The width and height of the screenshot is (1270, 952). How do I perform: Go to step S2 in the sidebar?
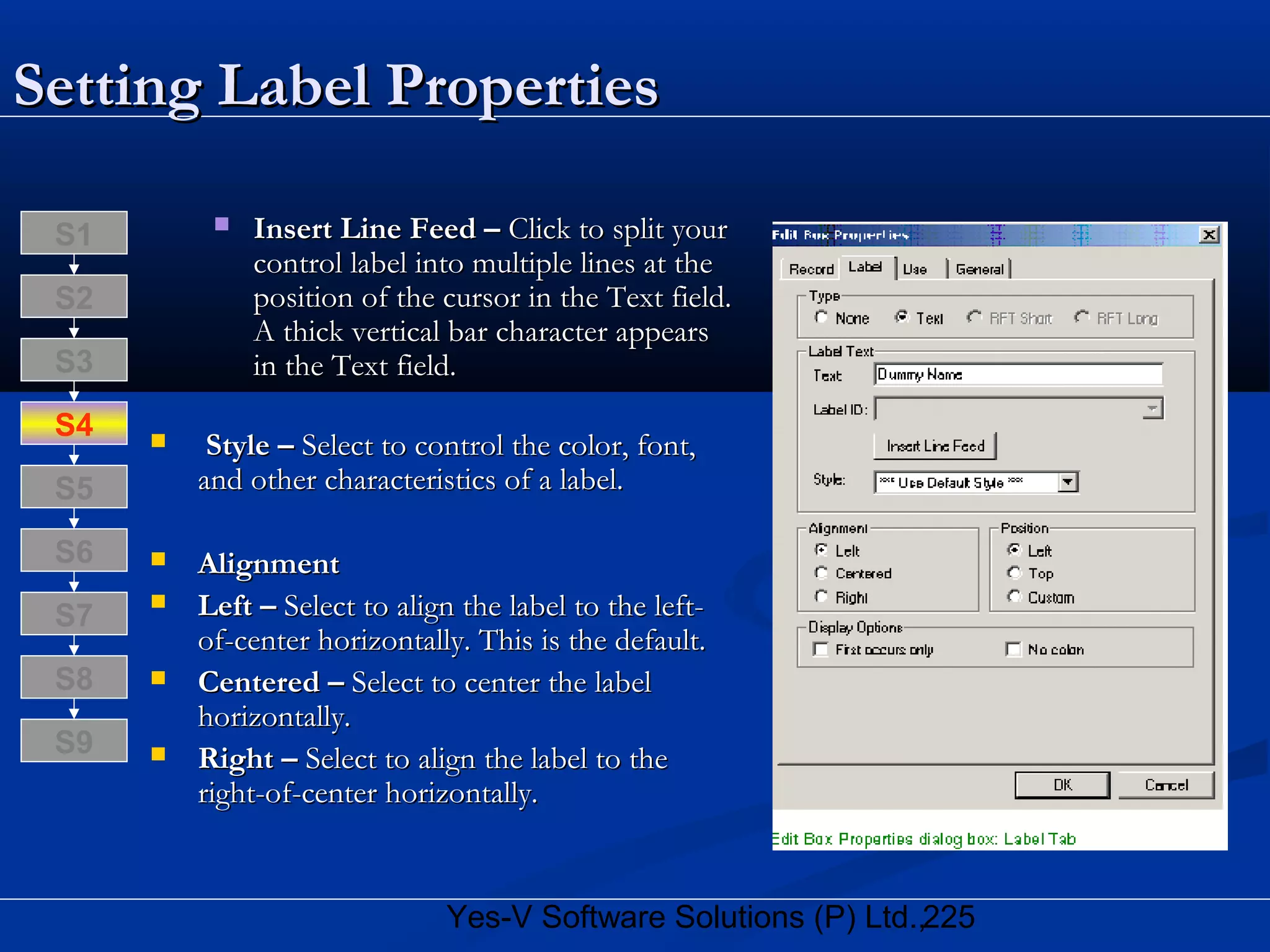(x=74, y=296)
